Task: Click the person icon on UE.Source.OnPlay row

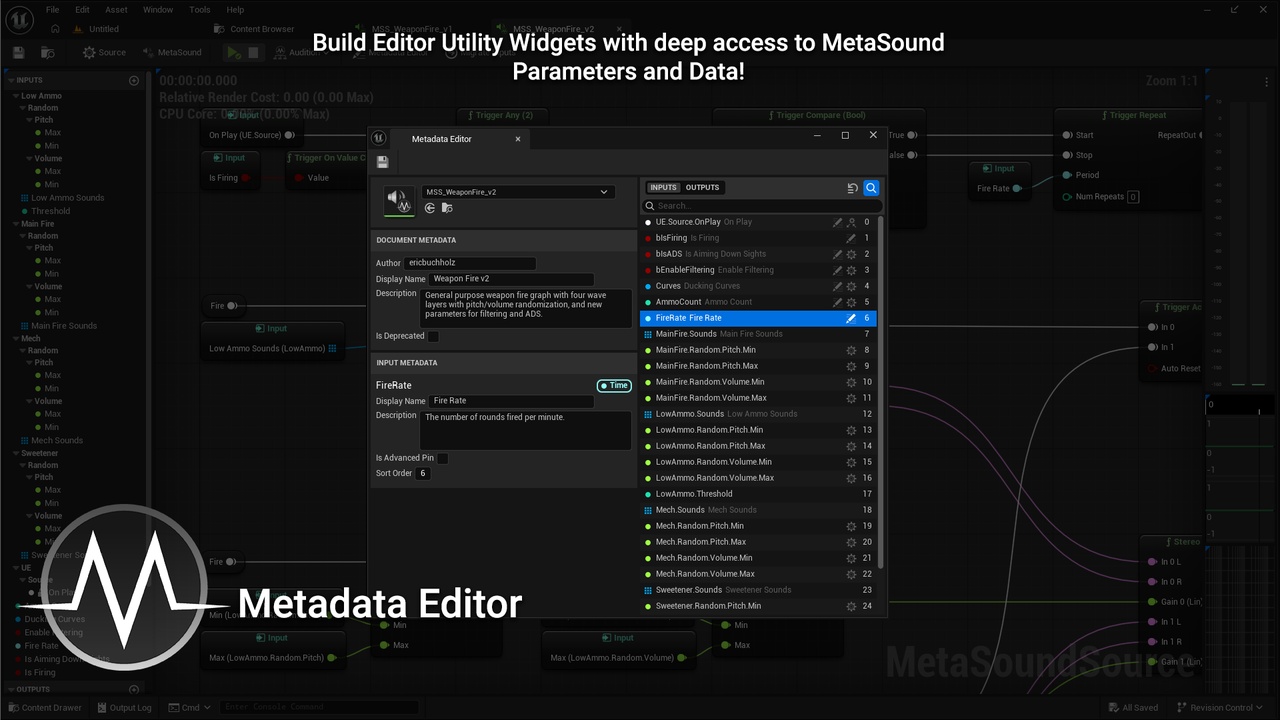Action: [851, 222]
